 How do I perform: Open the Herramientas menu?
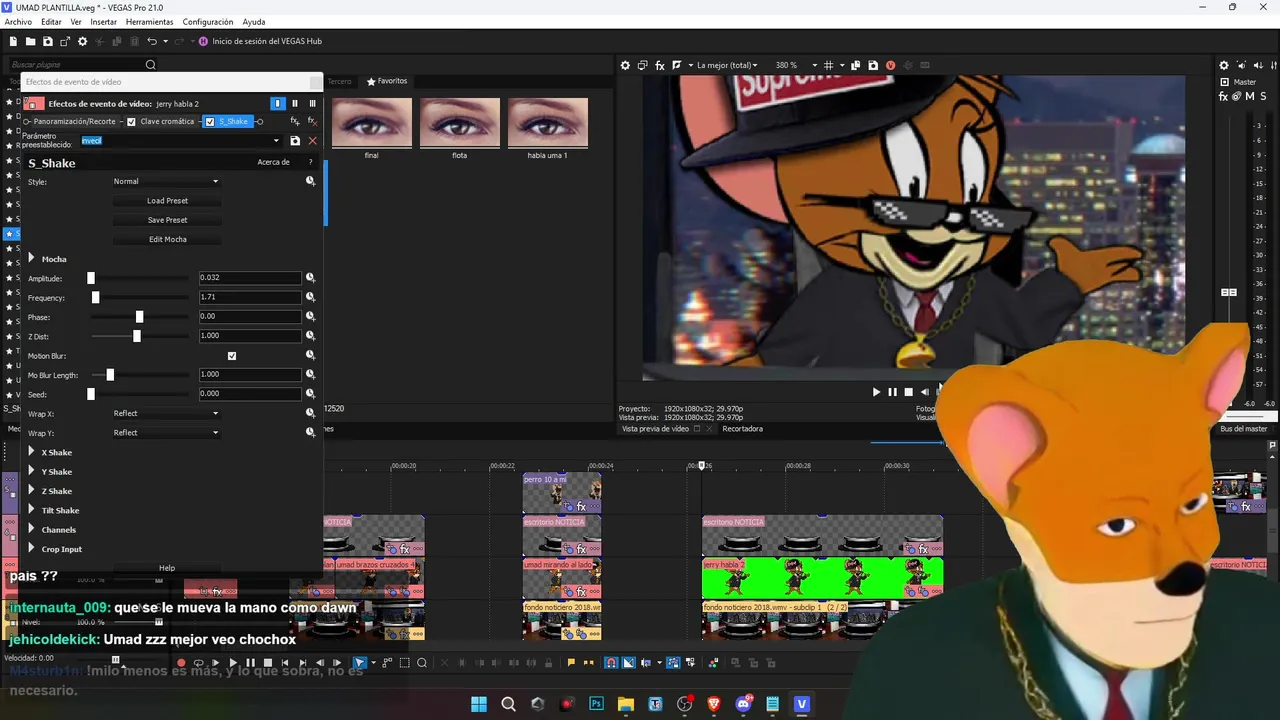point(149,22)
